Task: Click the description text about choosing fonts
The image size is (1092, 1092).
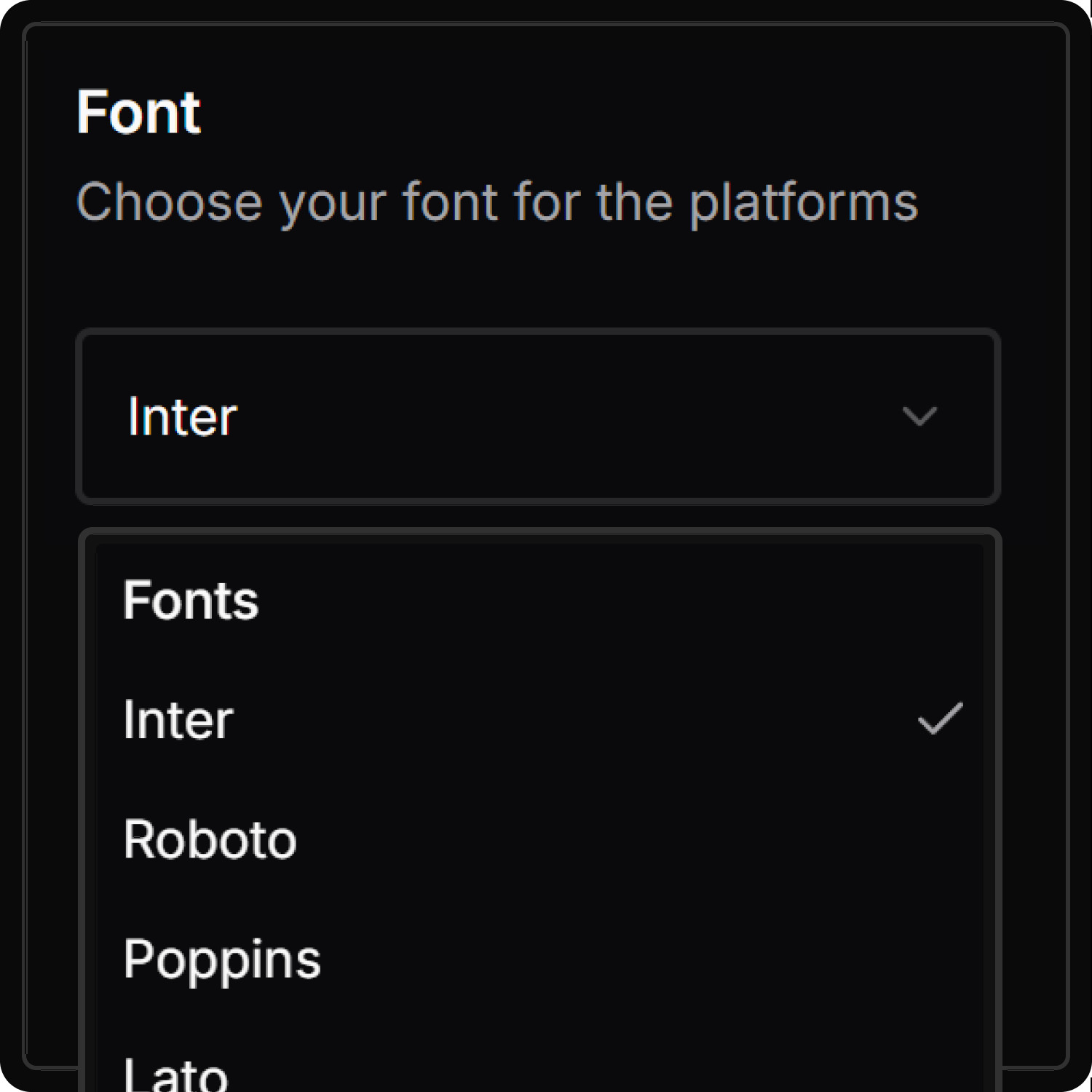Action: [497, 202]
